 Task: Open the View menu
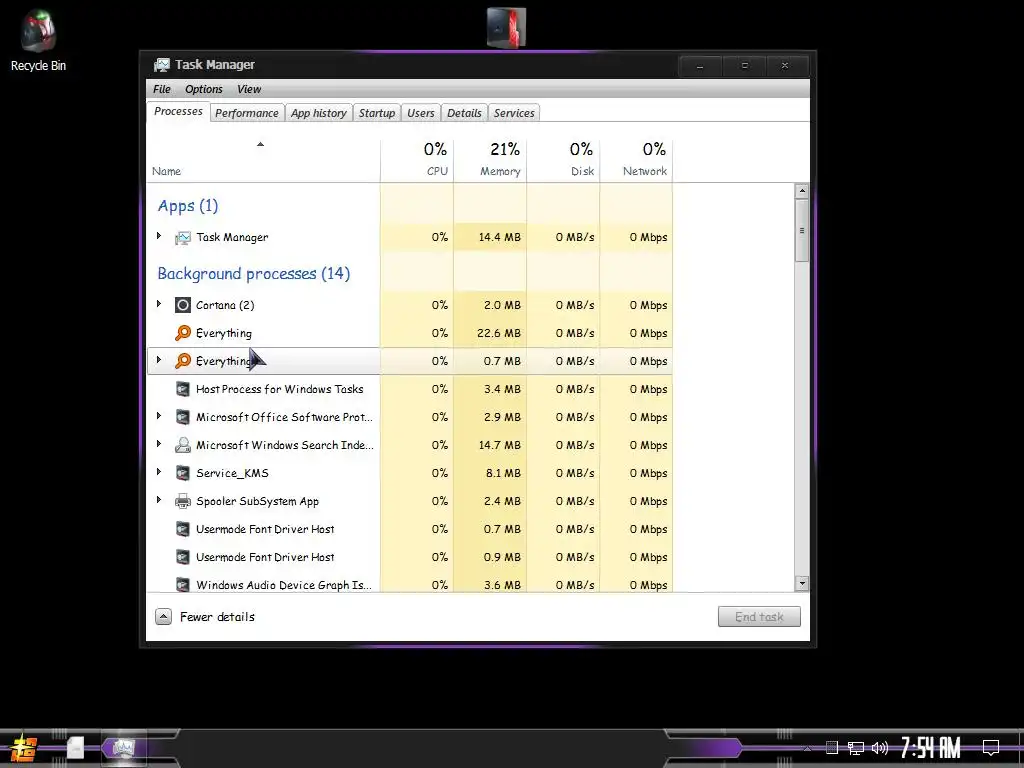(x=249, y=89)
